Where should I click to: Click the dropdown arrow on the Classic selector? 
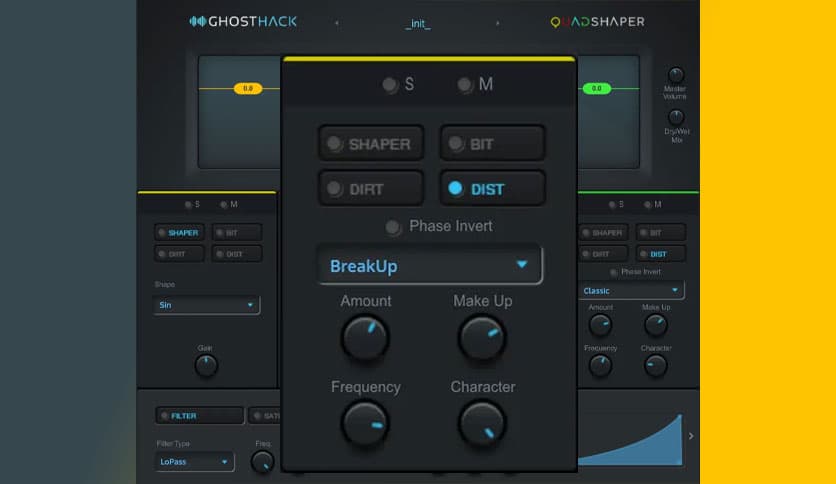tap(675, 290)
